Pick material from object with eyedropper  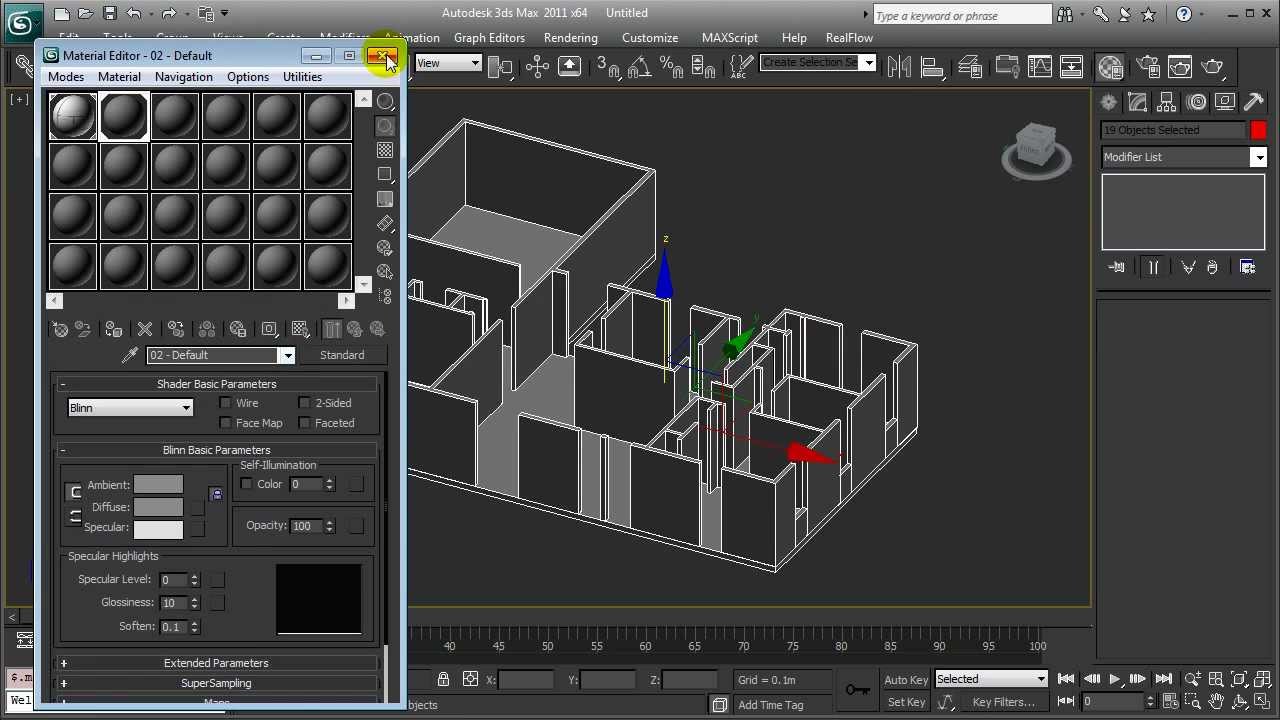(x=129, y=355)
